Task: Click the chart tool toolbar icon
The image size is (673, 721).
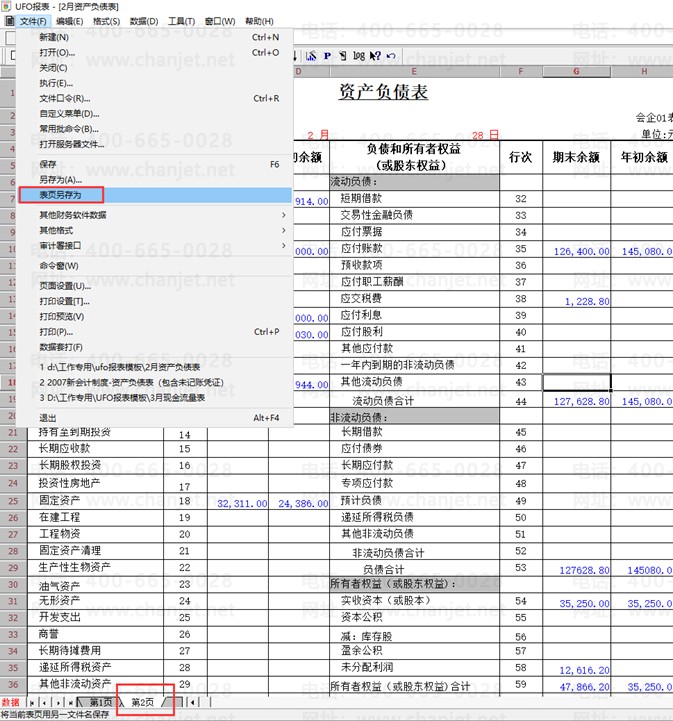Action: [x=312, y=56]
